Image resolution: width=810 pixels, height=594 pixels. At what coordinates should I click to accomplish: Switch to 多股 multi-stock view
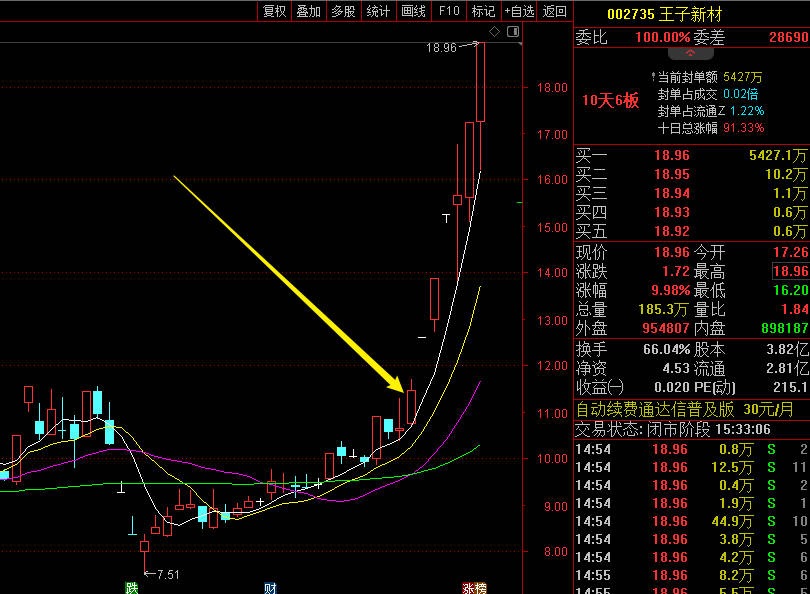point(343,11)
